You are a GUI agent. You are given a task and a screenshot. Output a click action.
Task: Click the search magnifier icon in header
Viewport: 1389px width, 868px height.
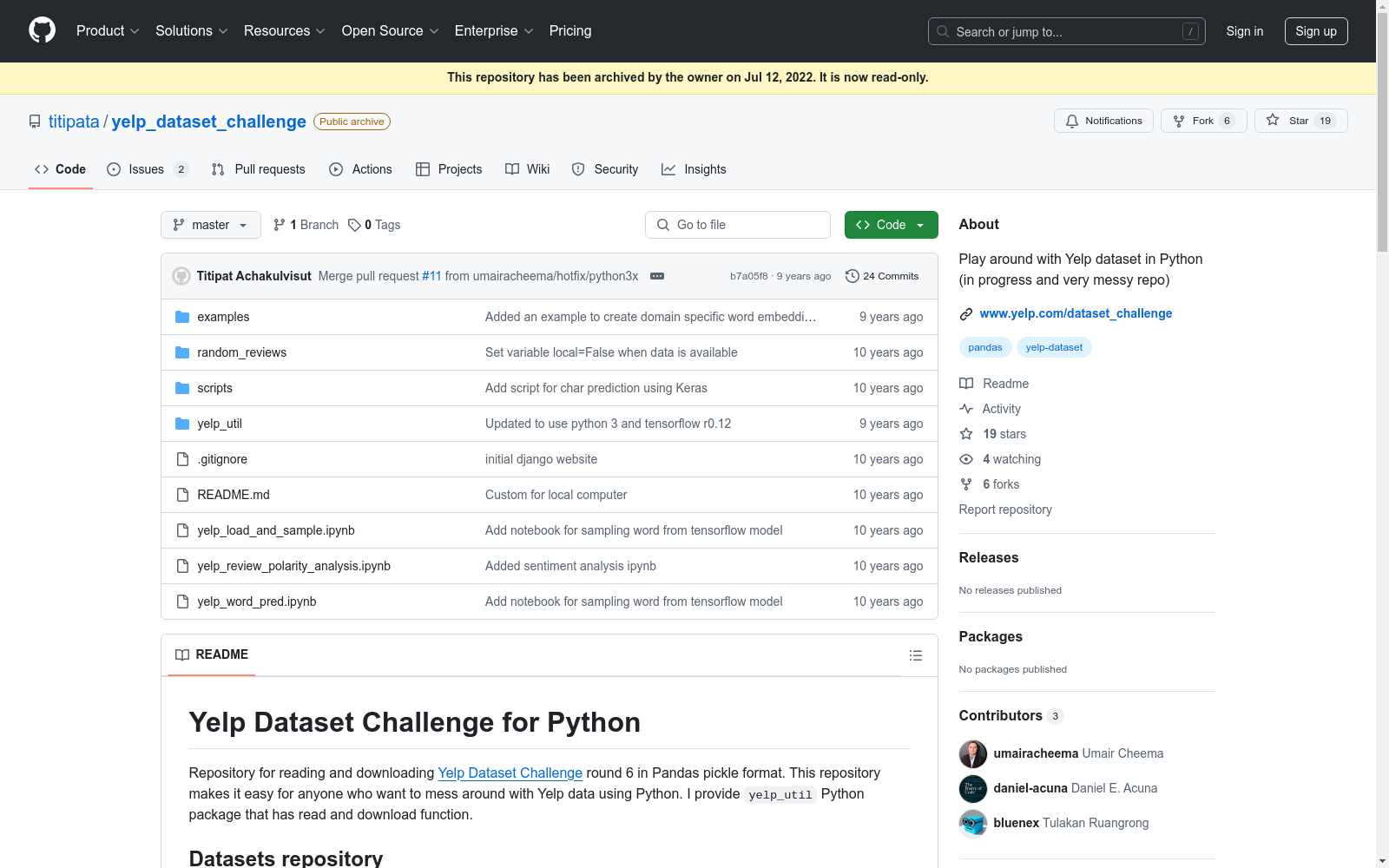(943, 31)
